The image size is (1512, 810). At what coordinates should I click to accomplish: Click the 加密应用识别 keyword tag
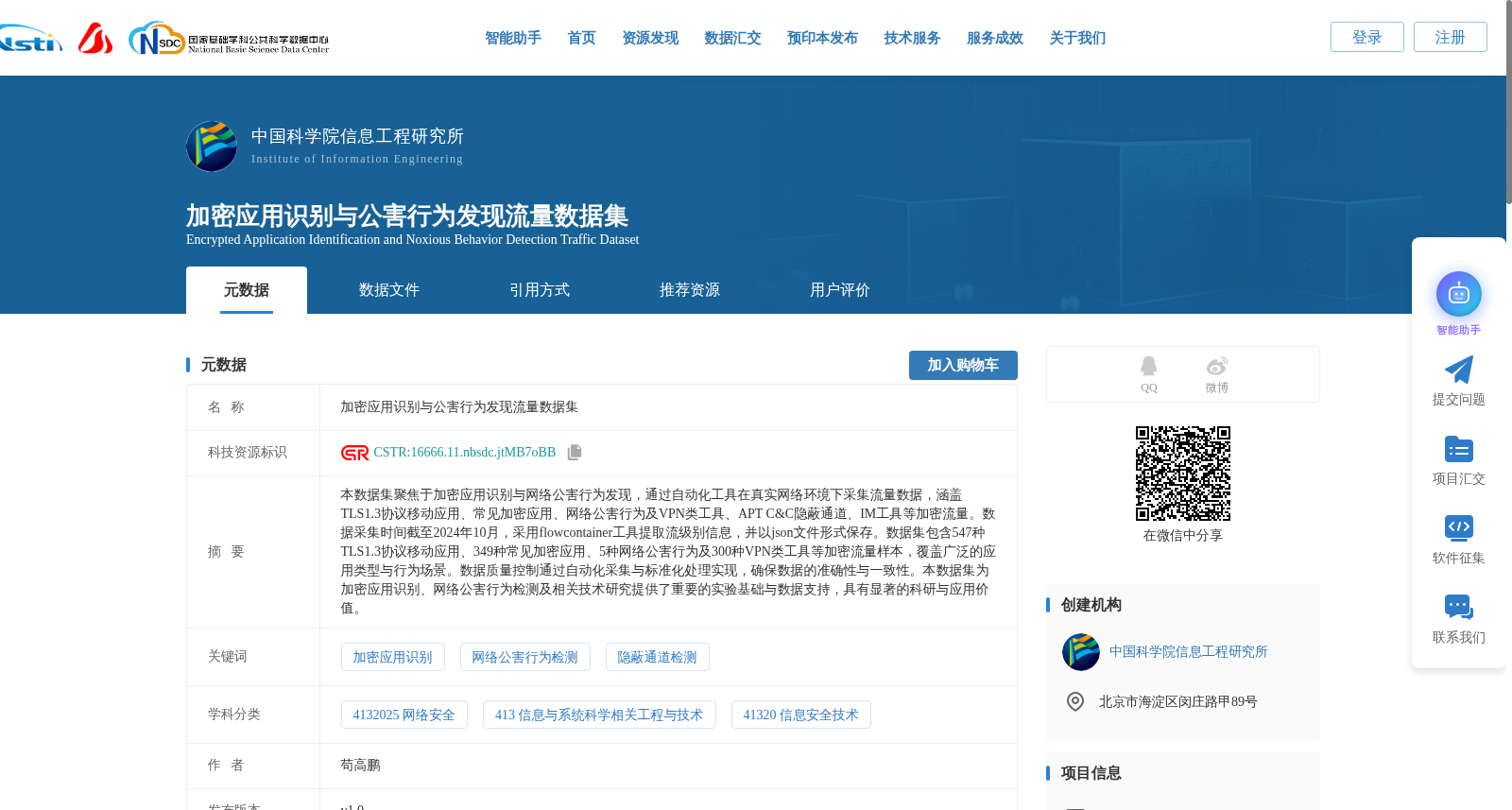pyautogui.click(x=392, y=657)
